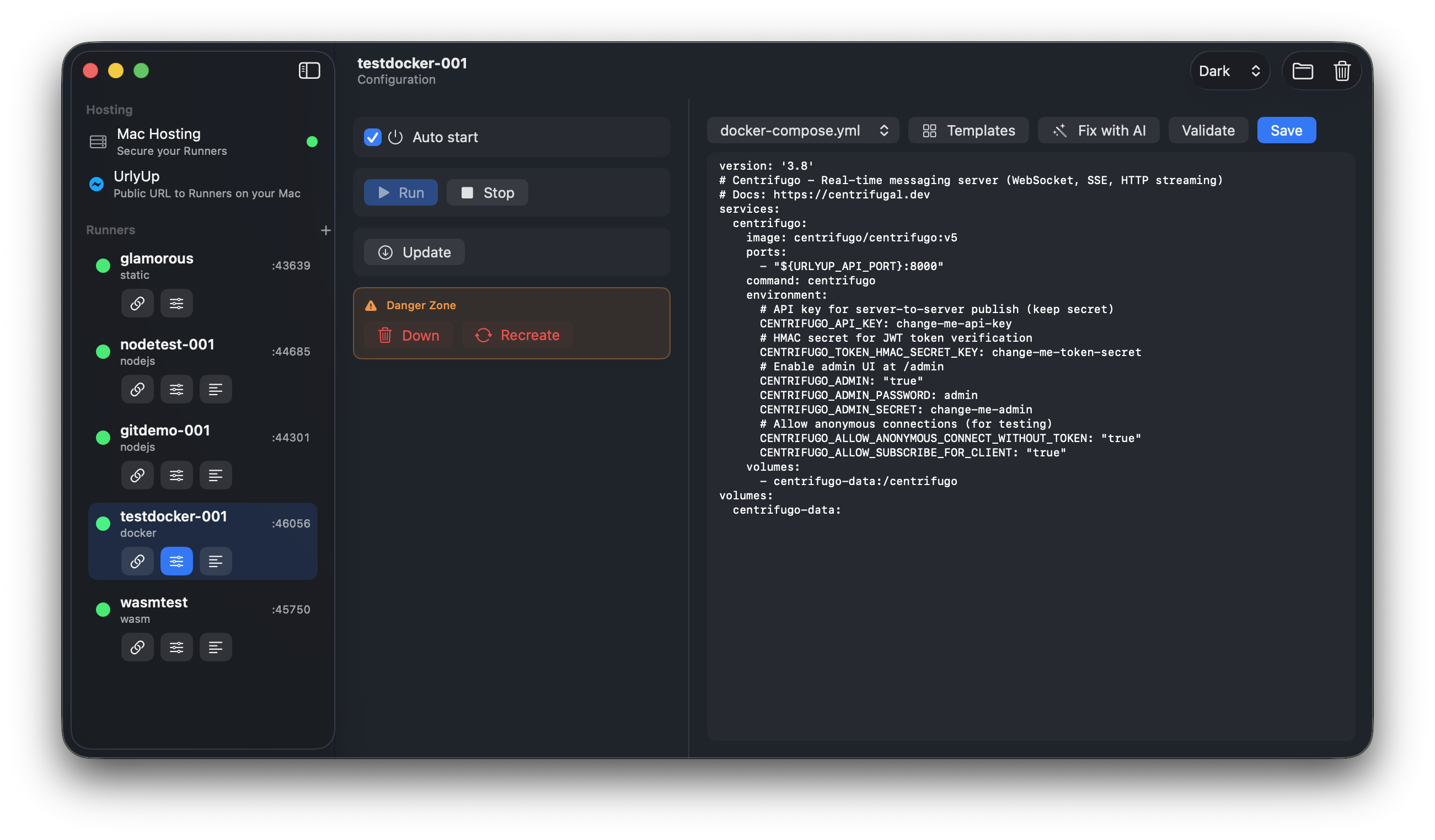Viewport: 1435px width, 840px height.
Task: Toggle the sidebar panel icon
Action: pyautogui.click(x=309, y=71)
